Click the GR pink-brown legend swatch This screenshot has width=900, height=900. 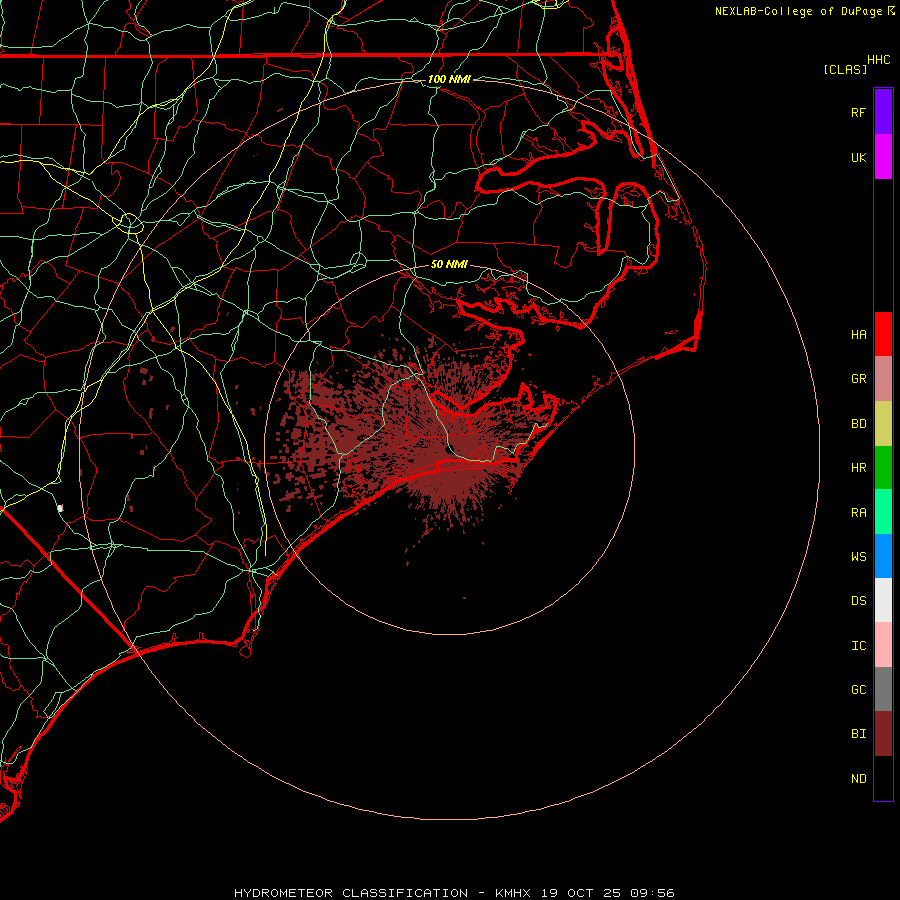point(883,379)
